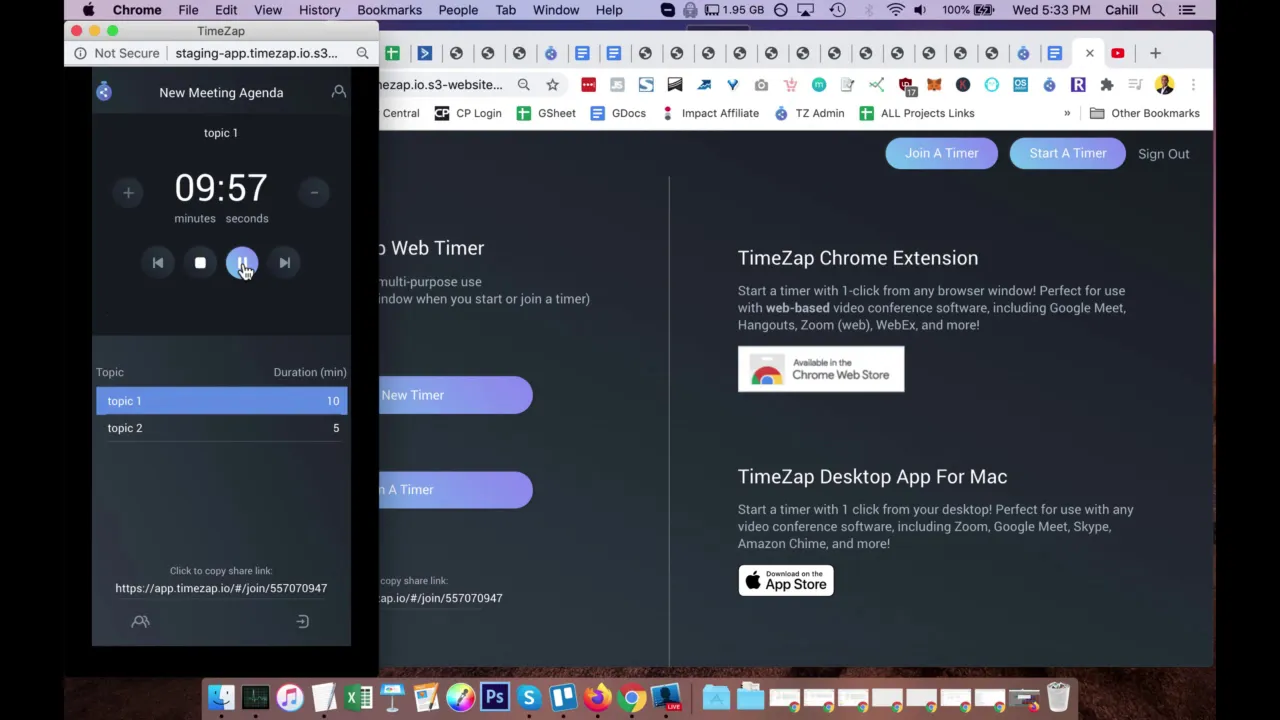Open Trash in the Dock
Screen dimensions: 1280x720
[1058, 697]
